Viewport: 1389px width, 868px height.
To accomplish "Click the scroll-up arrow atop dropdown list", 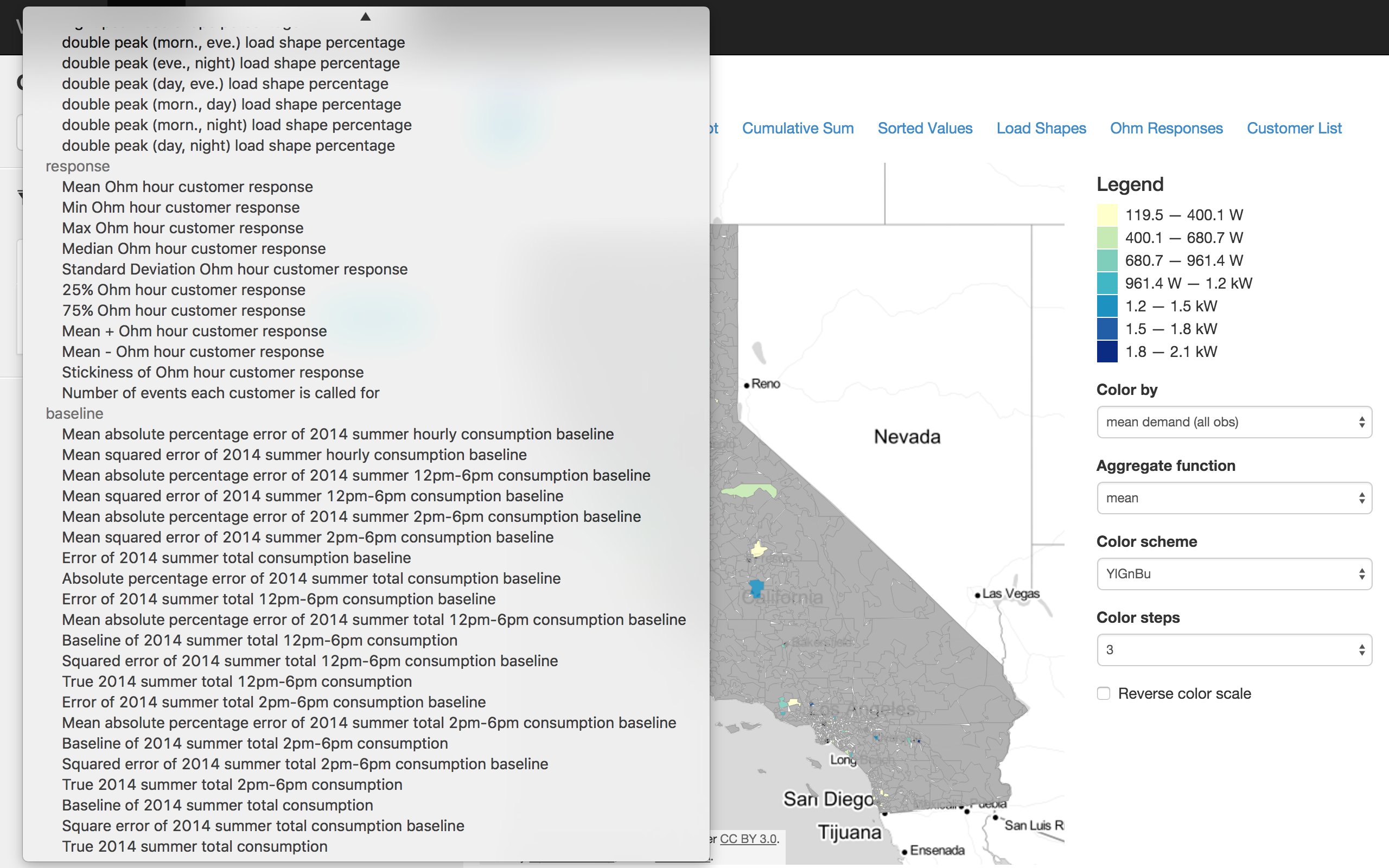I will 365,17.
